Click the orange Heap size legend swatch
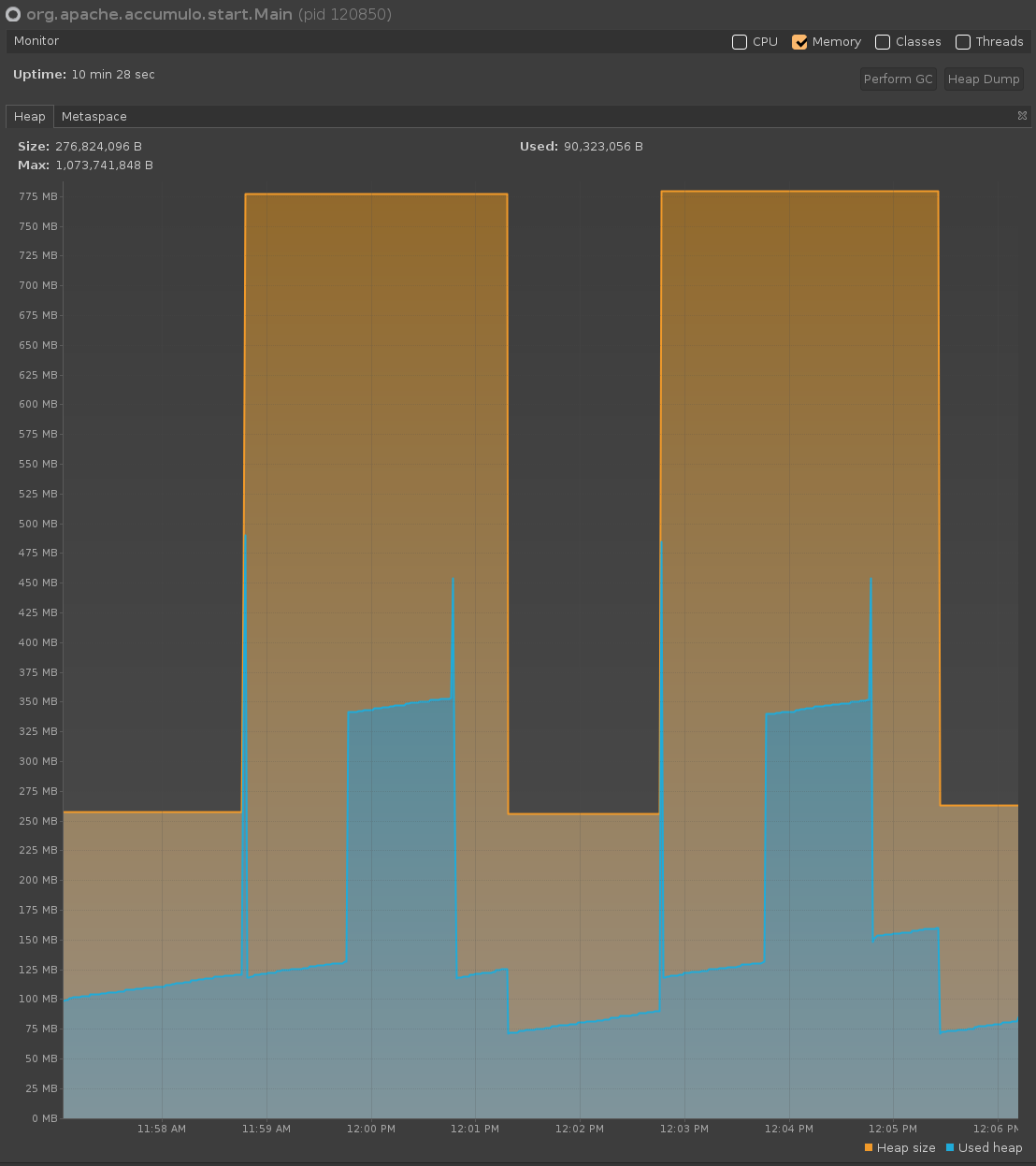This screenshot has height=1166, width=1036. tap(869, 1147)
